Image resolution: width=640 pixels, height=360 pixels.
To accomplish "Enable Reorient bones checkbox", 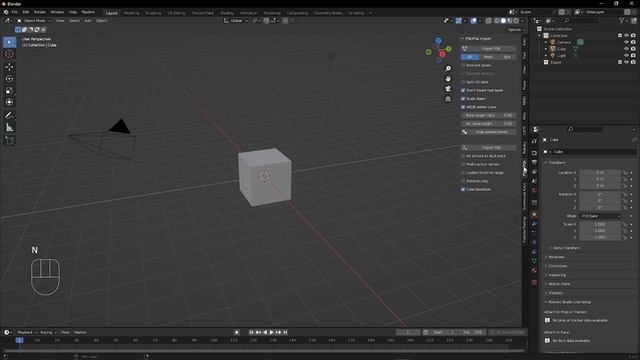I will click(463, 65).
